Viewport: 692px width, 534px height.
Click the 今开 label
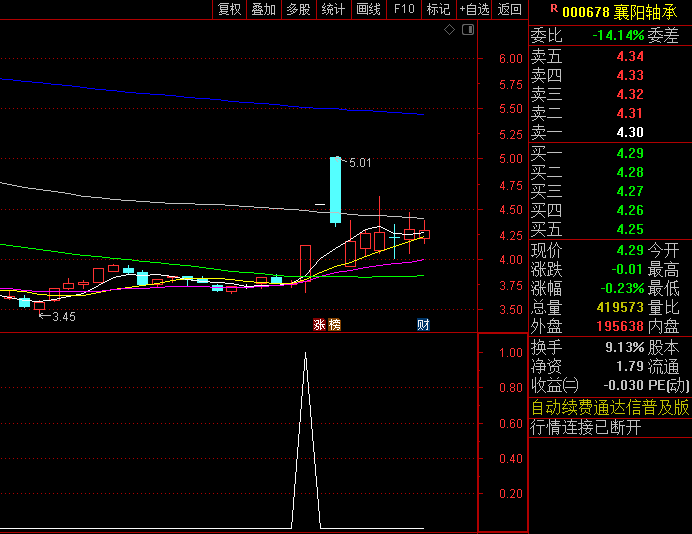coord(663,250)
